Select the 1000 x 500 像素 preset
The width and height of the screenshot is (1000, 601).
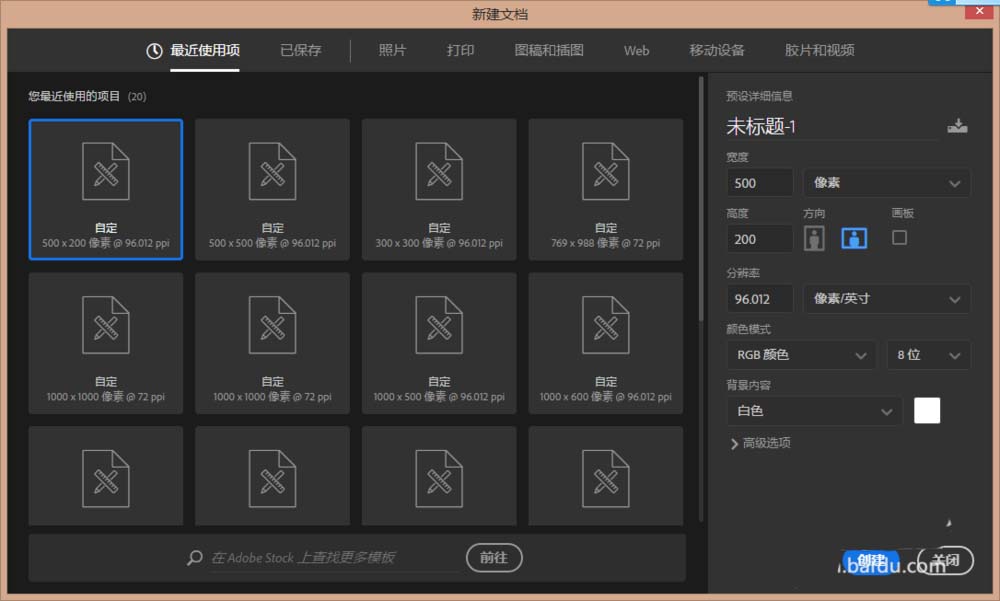[x=438, y=342]
